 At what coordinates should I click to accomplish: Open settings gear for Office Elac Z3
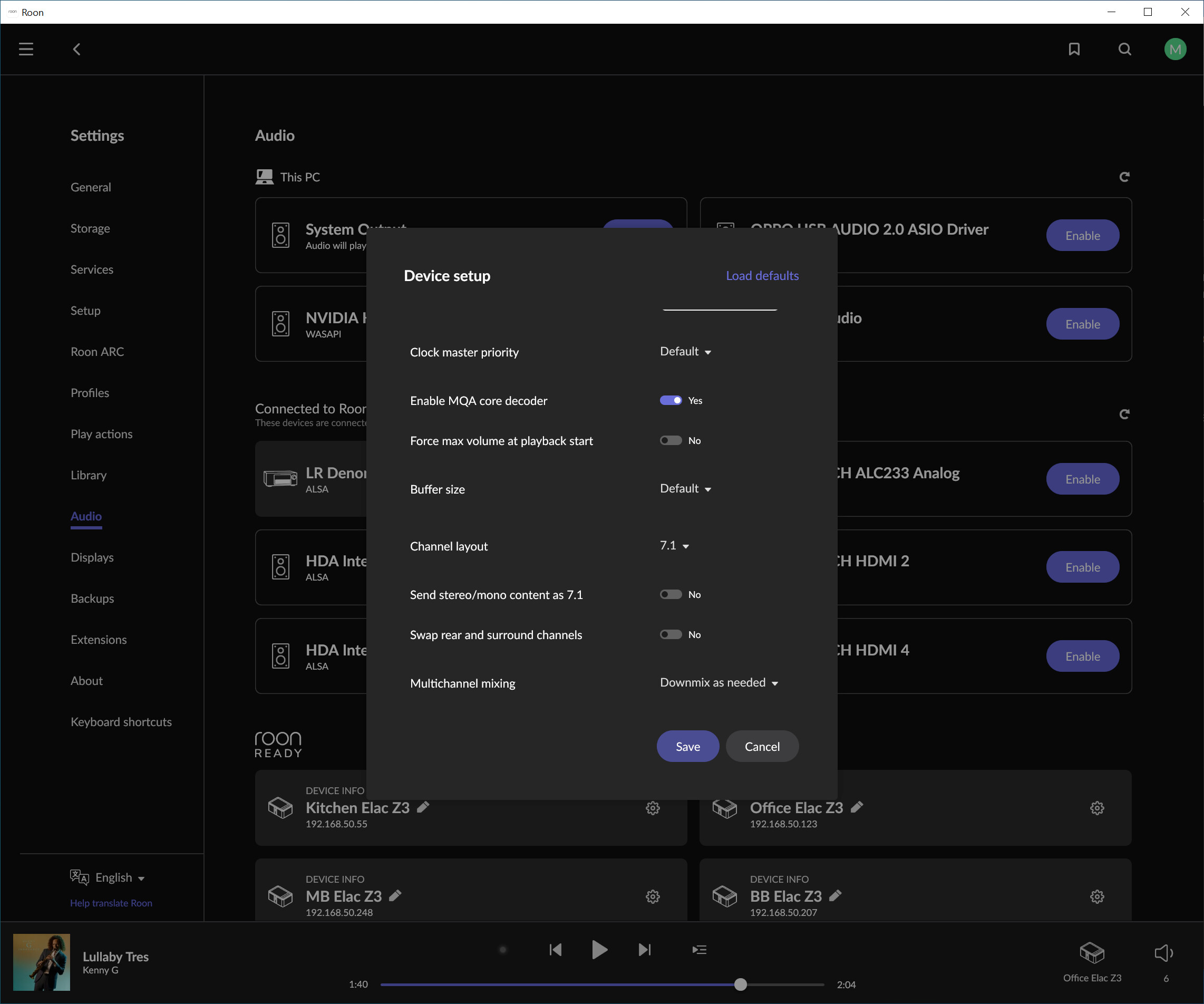coord(1097,808)
